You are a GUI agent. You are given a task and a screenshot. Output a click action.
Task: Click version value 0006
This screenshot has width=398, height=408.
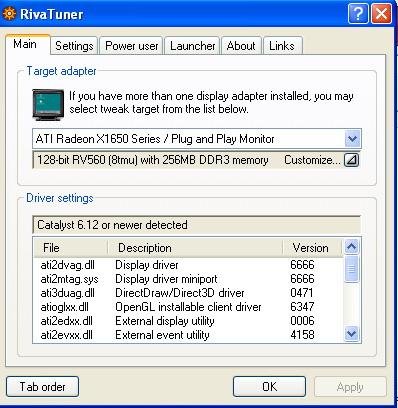tap(302, 321)
